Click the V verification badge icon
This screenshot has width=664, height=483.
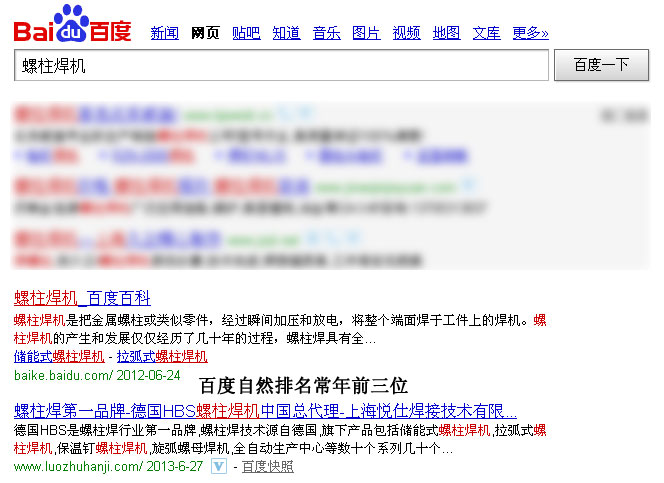(x=218, y=466)
